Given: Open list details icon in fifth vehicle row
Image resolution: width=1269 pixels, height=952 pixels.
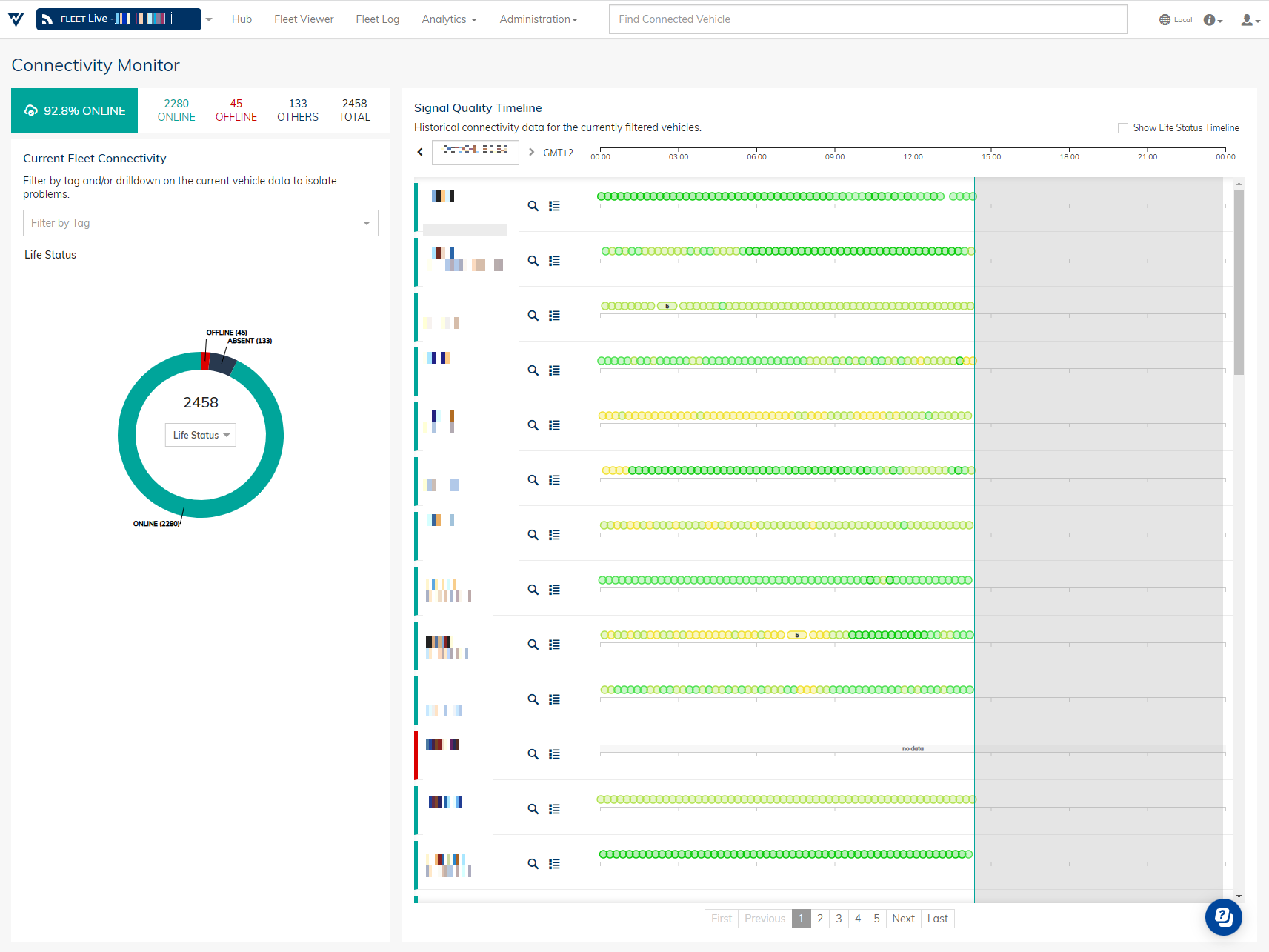Looking at the screenshot, I should tap(554, 425).
